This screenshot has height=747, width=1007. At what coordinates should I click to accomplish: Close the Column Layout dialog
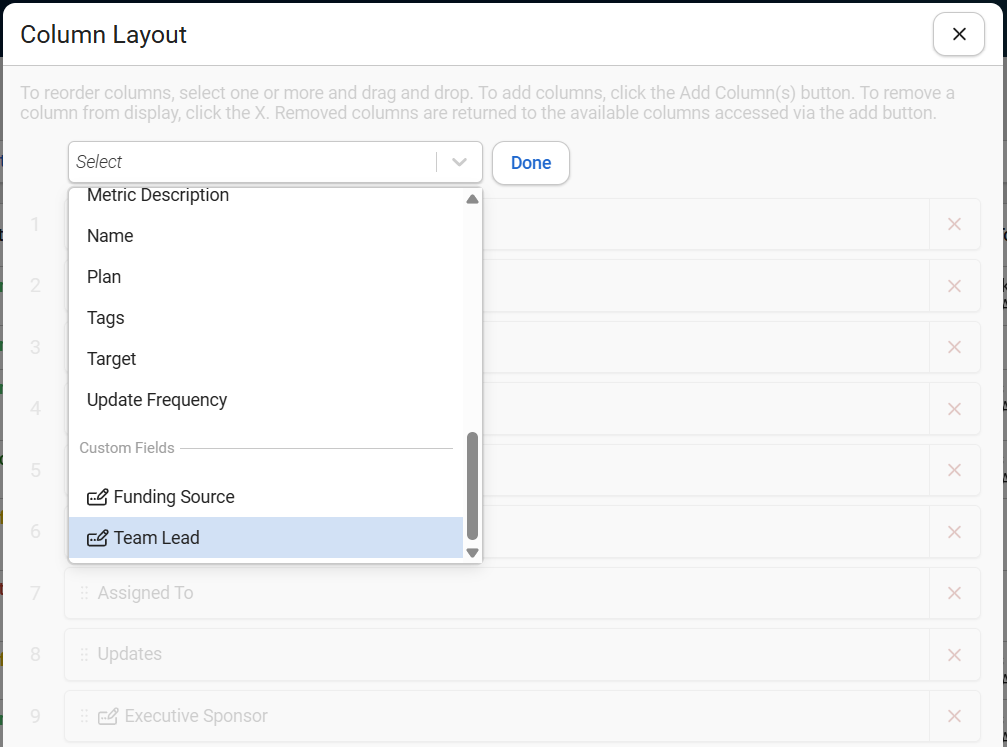tap(958, 34)
